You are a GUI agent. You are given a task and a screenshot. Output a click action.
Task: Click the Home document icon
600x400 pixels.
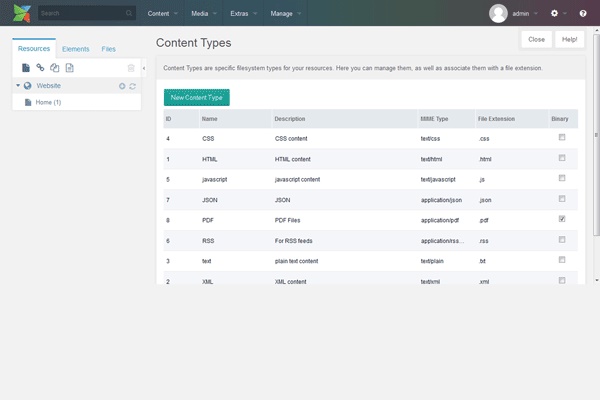28,102
